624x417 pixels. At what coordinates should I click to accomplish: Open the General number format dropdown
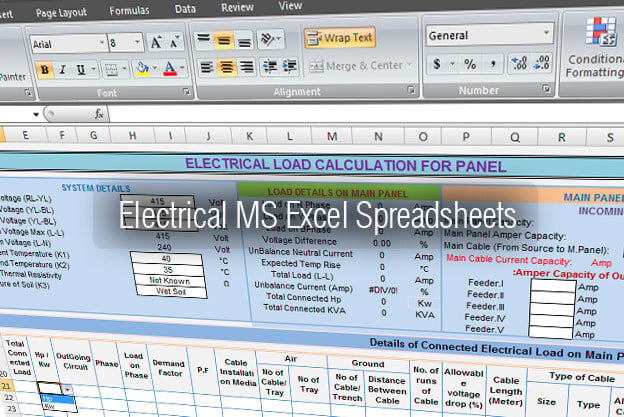pyautogui.click(x=547, y=33)
